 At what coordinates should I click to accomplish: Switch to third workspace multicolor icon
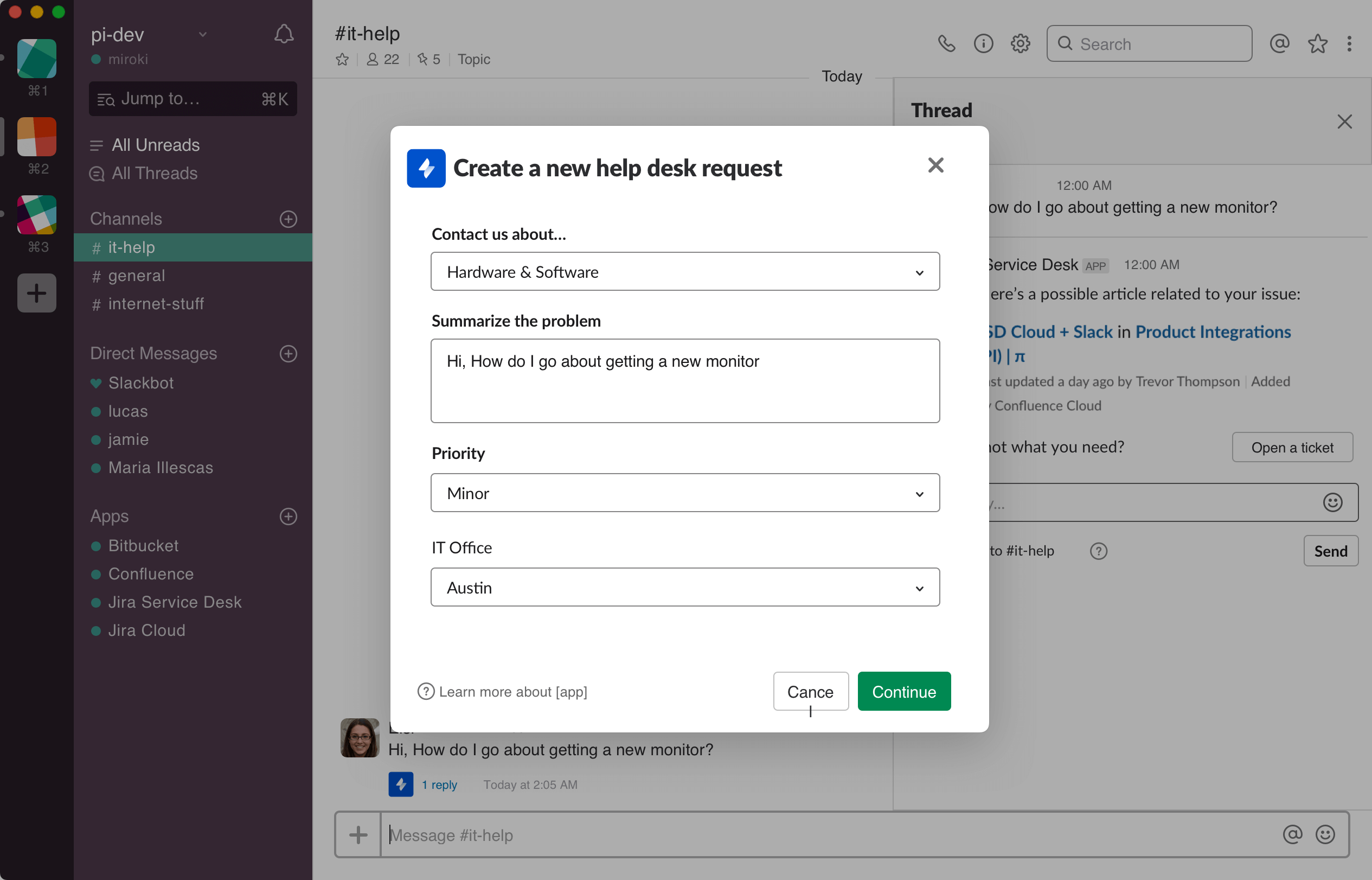pos(36,215)
